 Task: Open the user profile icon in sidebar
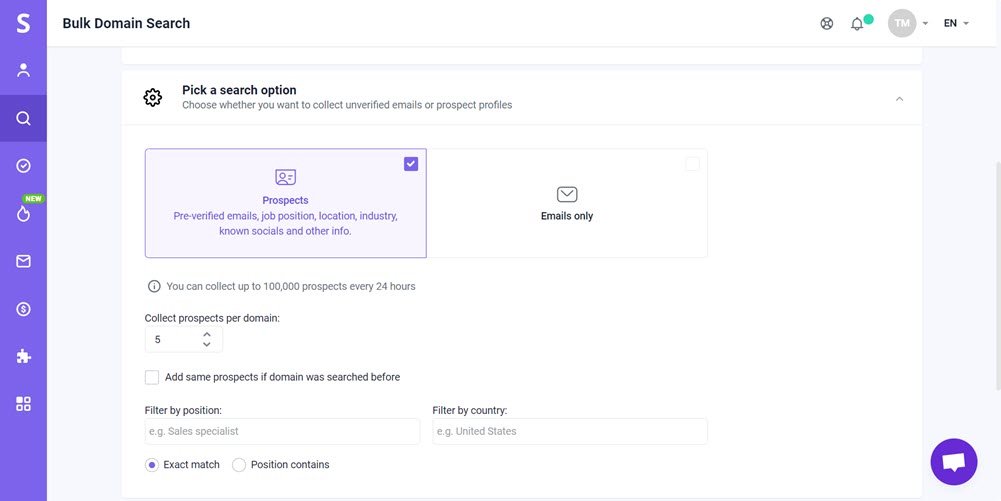click(x=23, y=70)
